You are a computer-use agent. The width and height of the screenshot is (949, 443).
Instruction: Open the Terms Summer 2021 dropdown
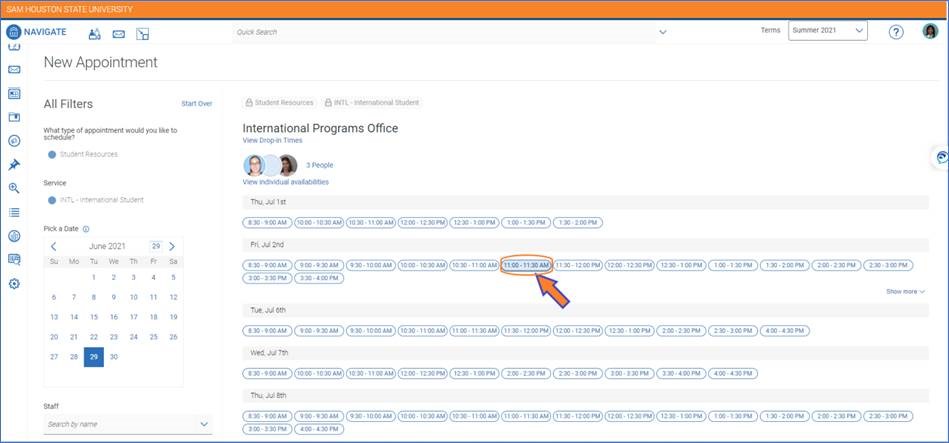tap(827, 31)
